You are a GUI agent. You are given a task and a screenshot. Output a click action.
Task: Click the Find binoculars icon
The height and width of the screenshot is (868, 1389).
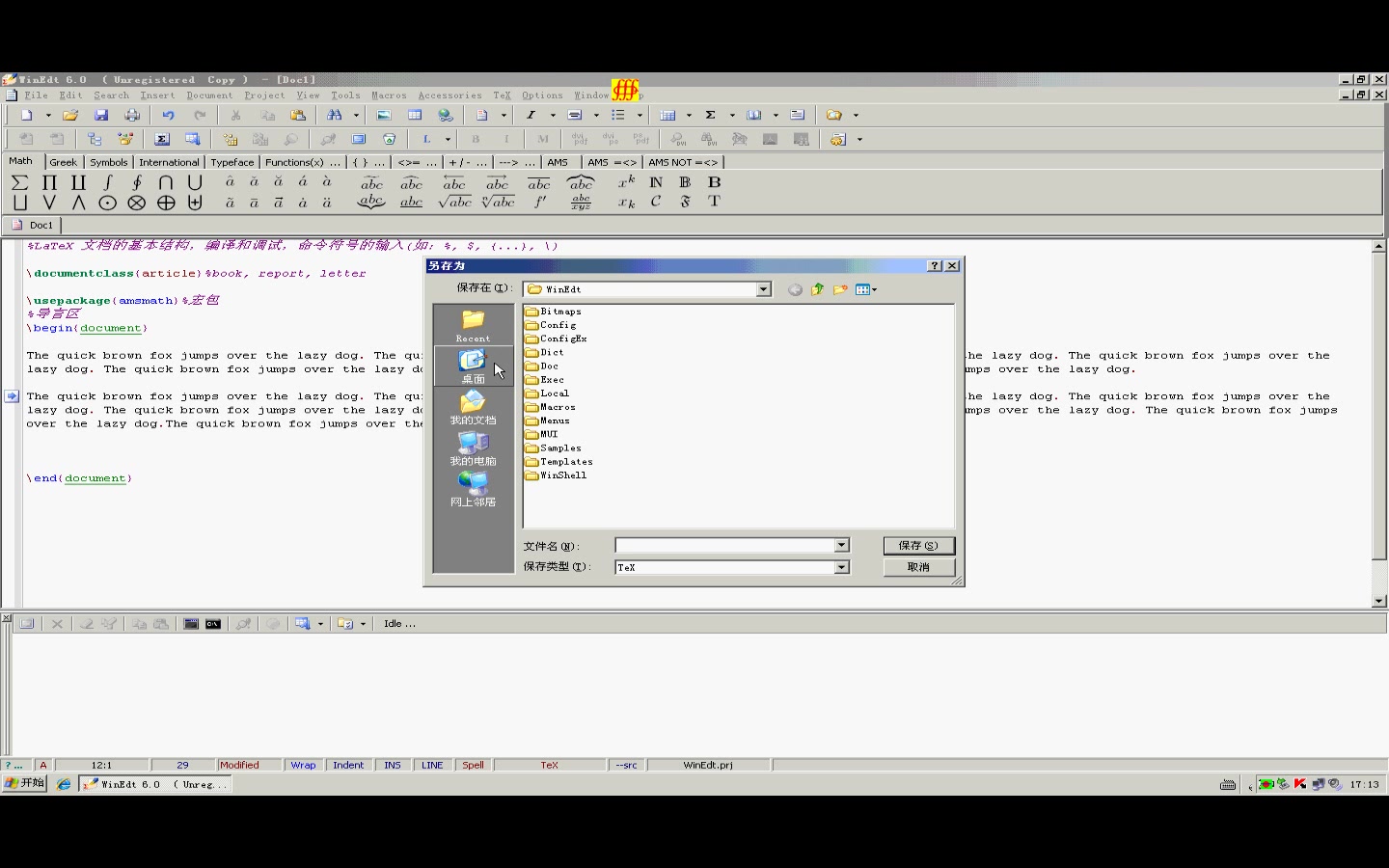pos(335,115)
